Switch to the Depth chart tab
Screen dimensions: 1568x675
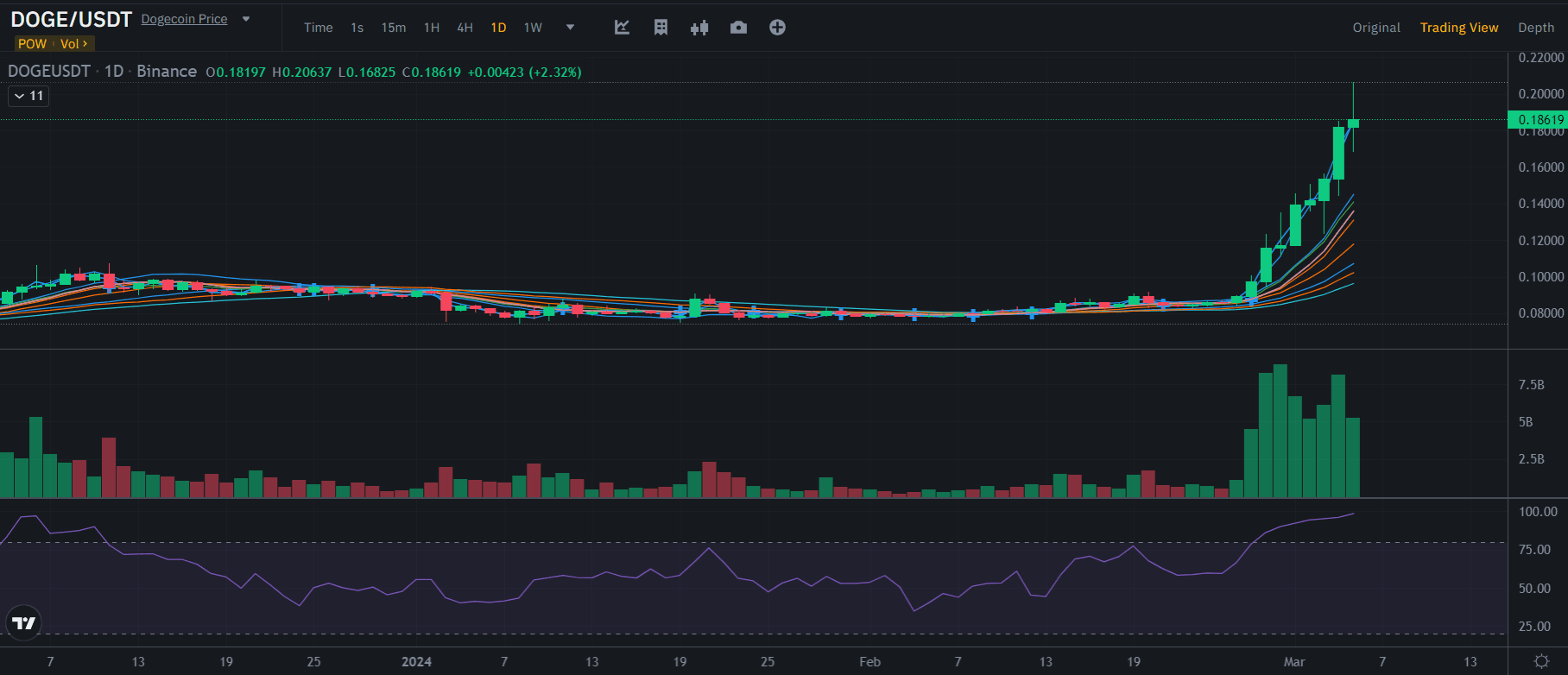[1535, 28]
